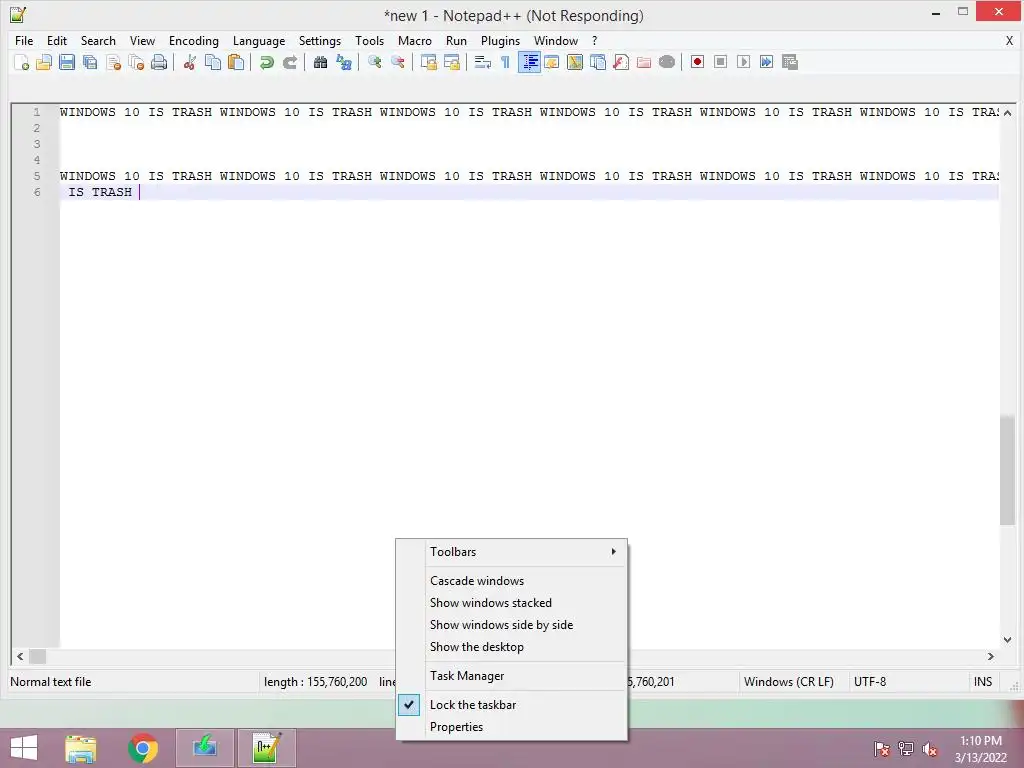Start macro recording with the red dot

coord(697,62)
